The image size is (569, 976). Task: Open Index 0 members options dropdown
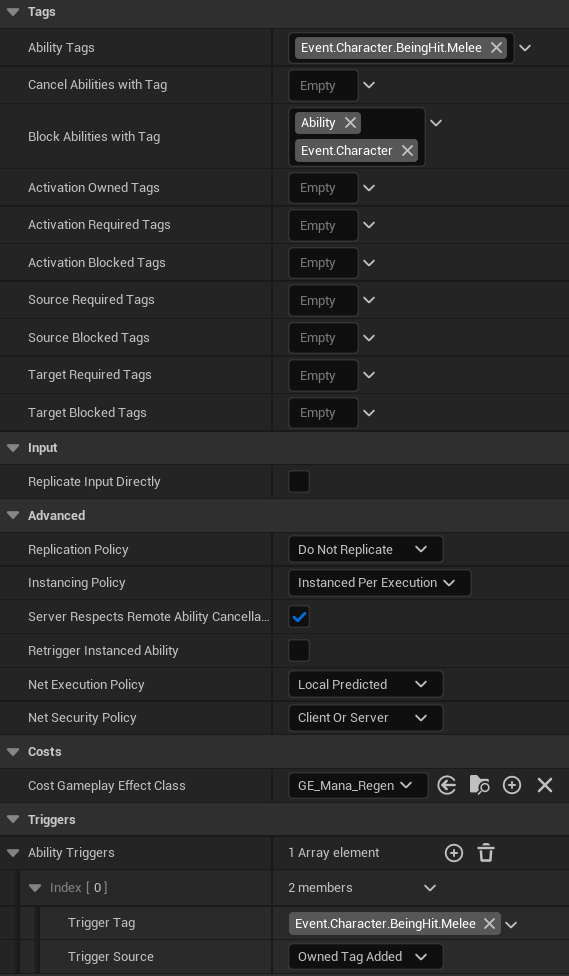click(430, 888)
